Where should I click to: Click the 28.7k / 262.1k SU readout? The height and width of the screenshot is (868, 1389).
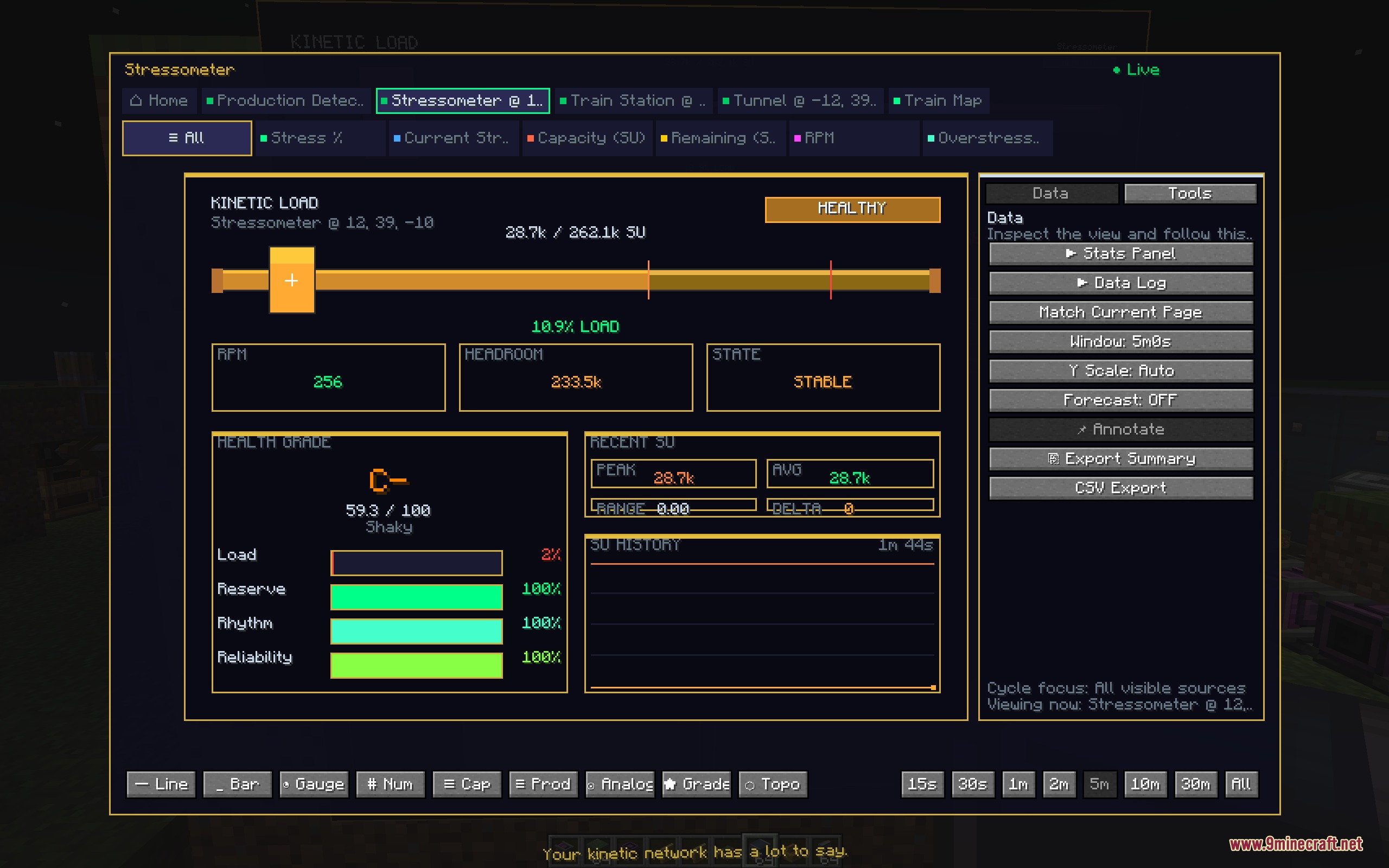point(575,233)
